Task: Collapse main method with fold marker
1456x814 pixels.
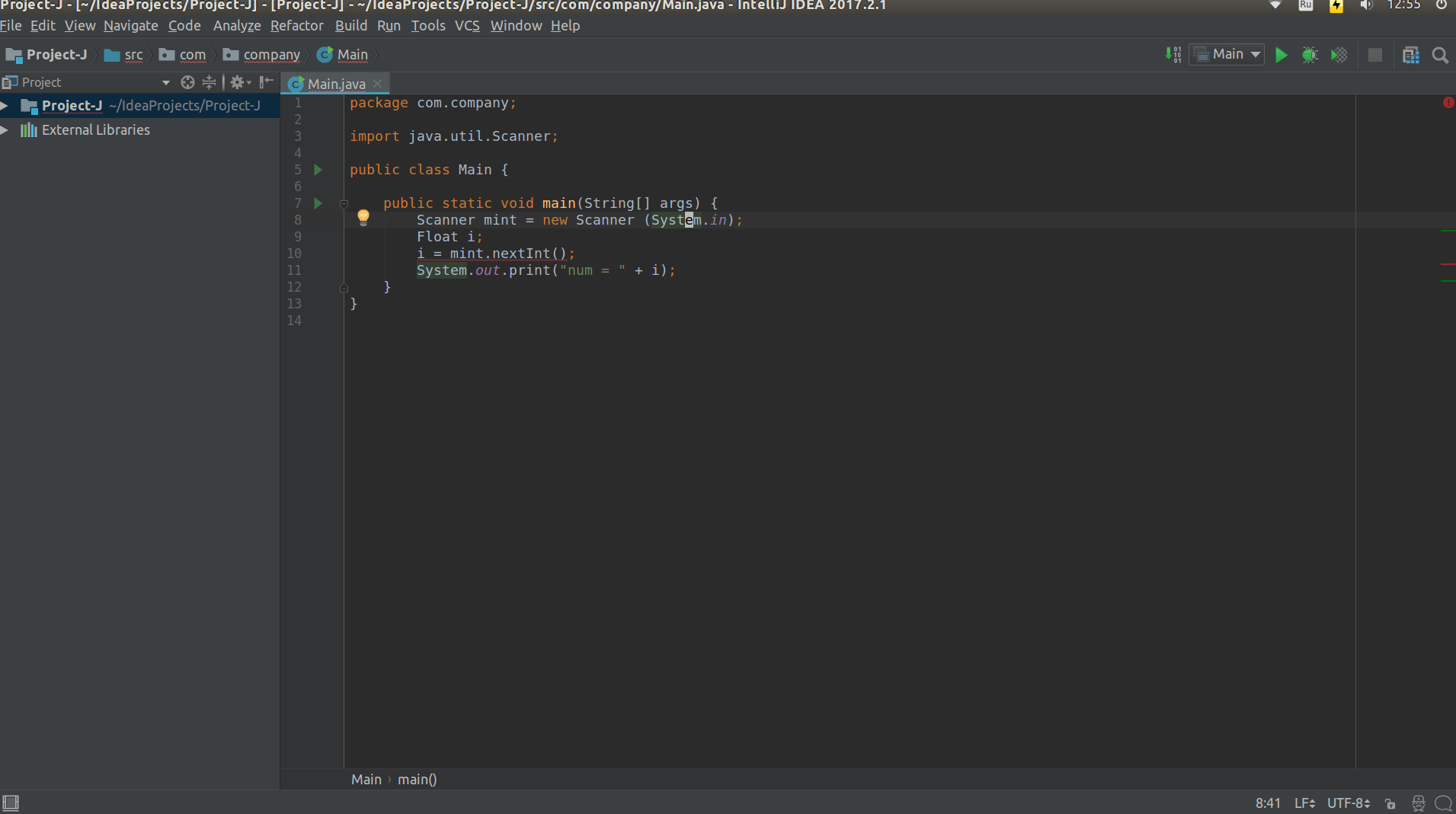Action: pyautogui.click(x=344, y=204)
